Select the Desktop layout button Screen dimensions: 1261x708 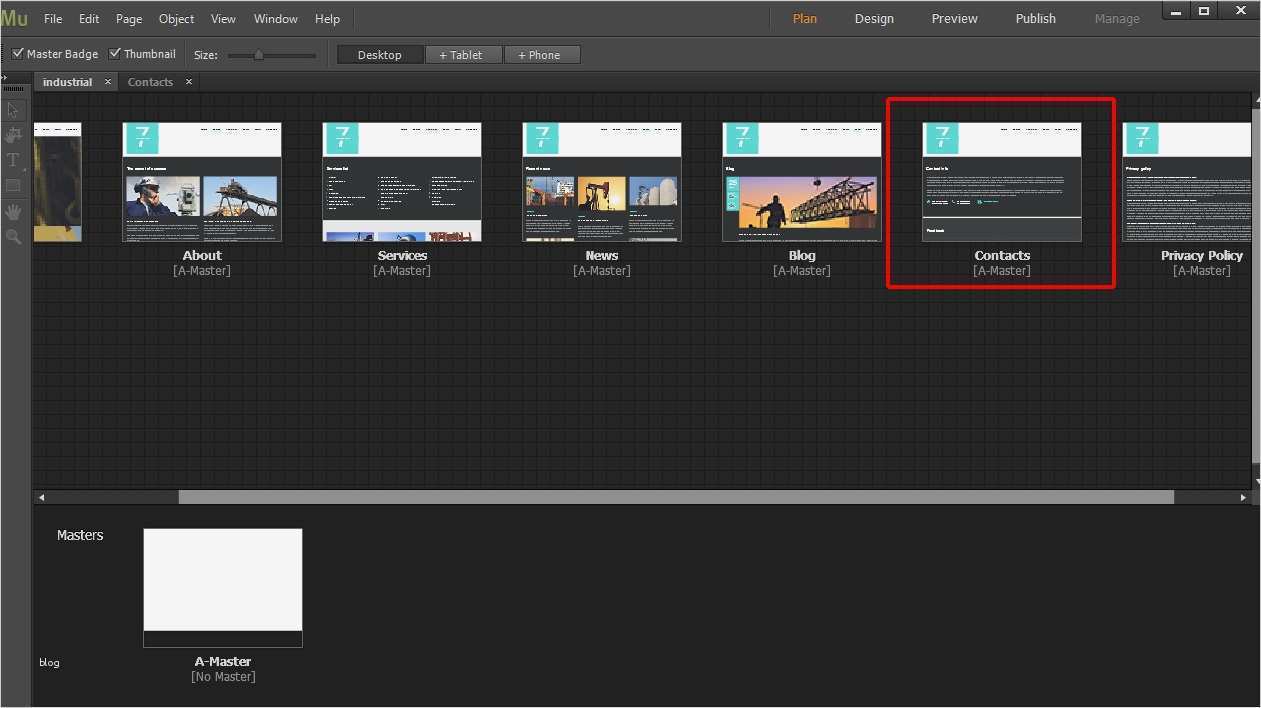tap(380, 55)
